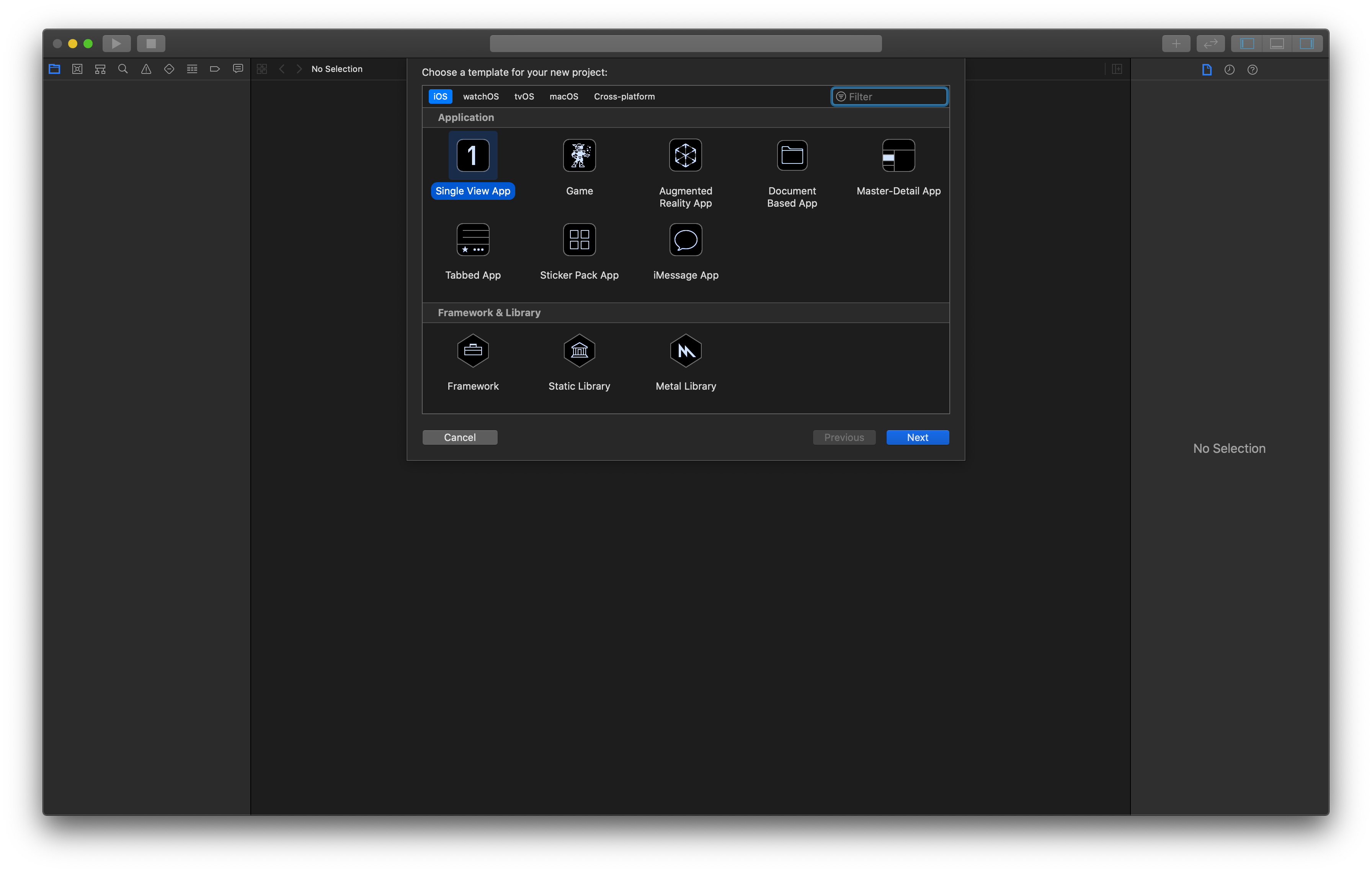This screenshot has height=872, width=1372.
Task: Select the Cross-platform tab
Action: 624,96
